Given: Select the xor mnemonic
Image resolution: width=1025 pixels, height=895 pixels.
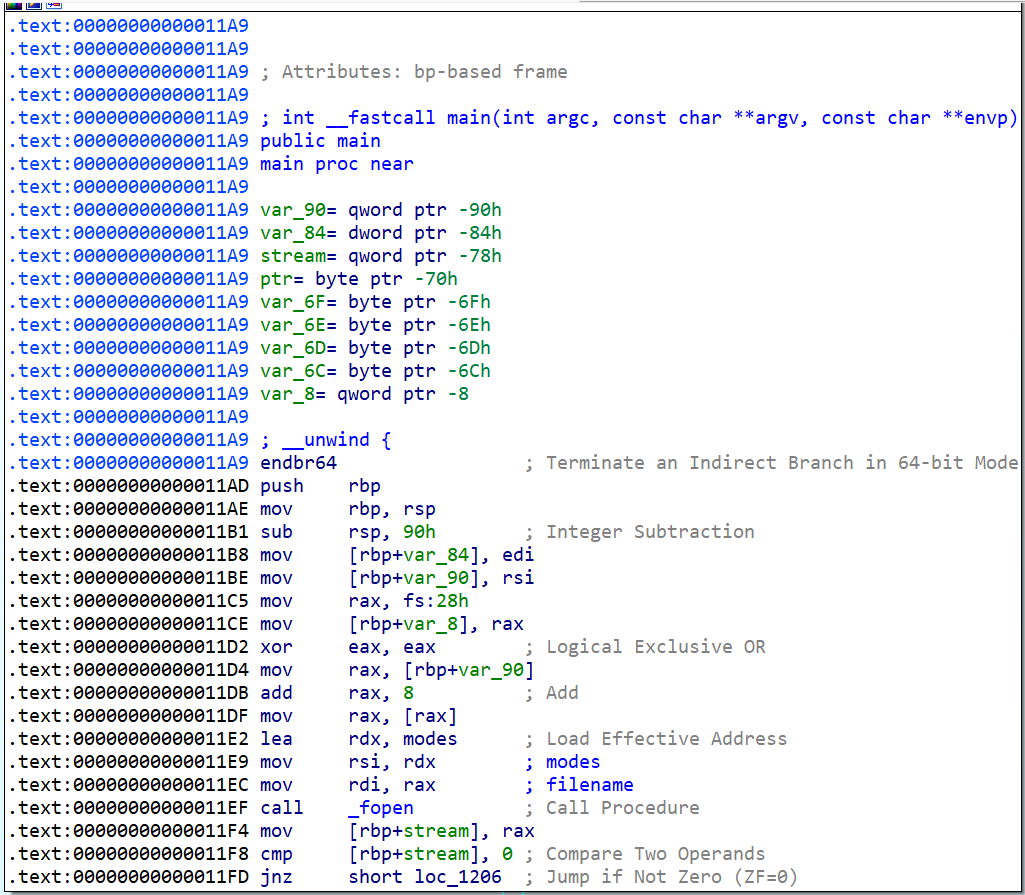Looking at the screenshot, I should coord(277,647).
